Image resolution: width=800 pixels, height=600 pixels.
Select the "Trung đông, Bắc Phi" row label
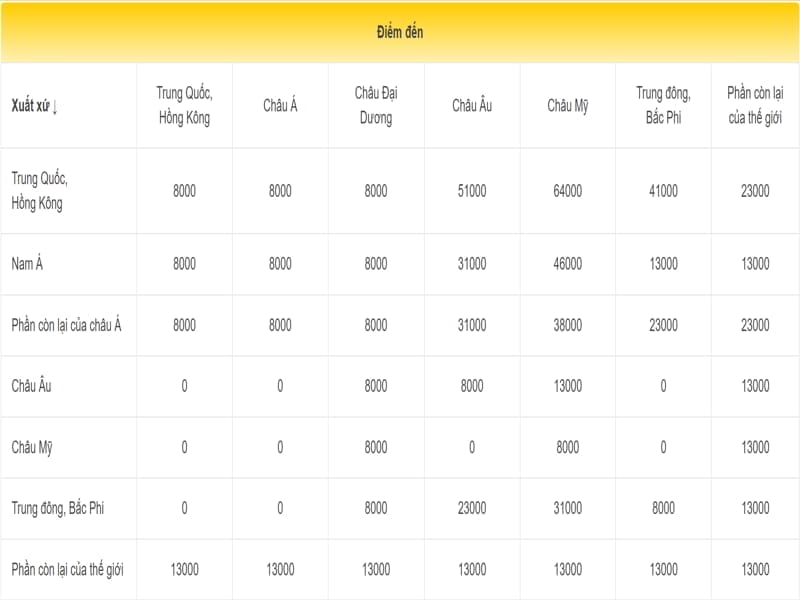tap(57, 508)
